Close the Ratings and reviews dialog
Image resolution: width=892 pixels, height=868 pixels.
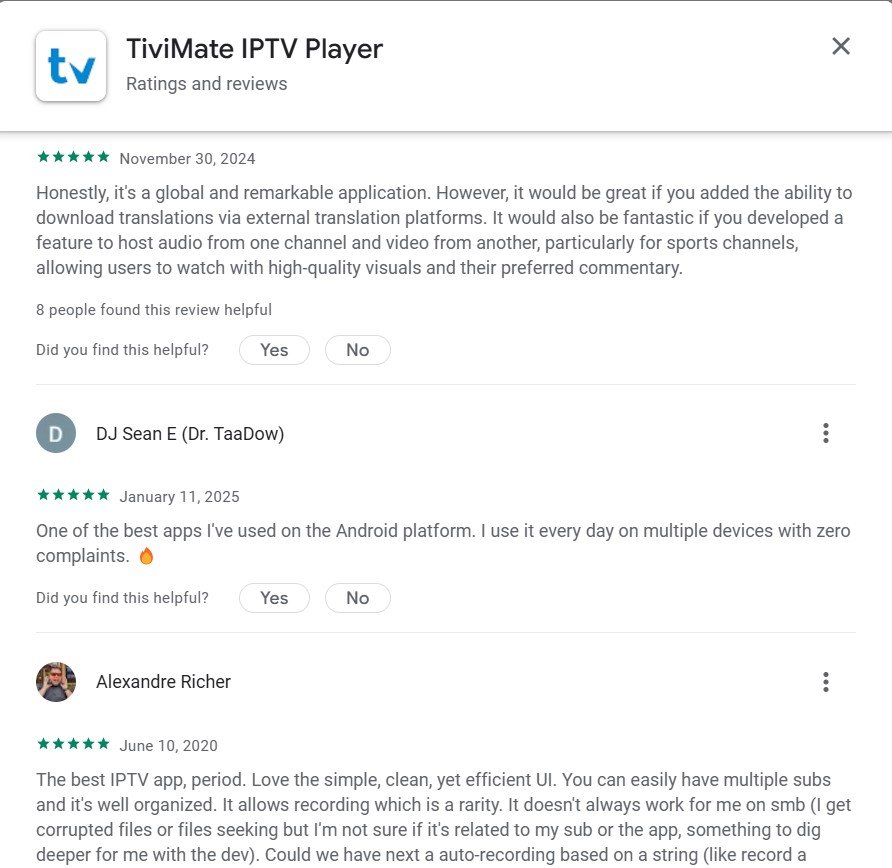coord(840,46)
